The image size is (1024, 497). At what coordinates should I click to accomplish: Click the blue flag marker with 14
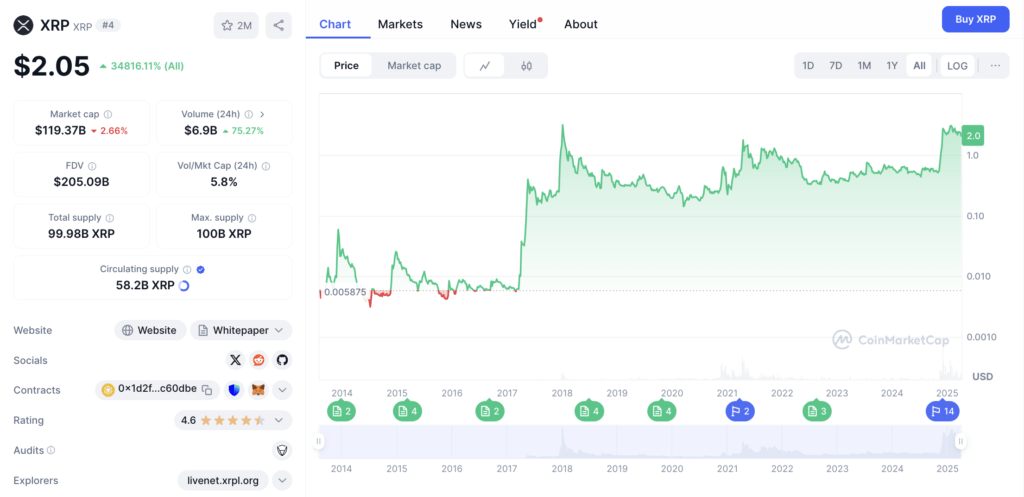pos(942,411)
